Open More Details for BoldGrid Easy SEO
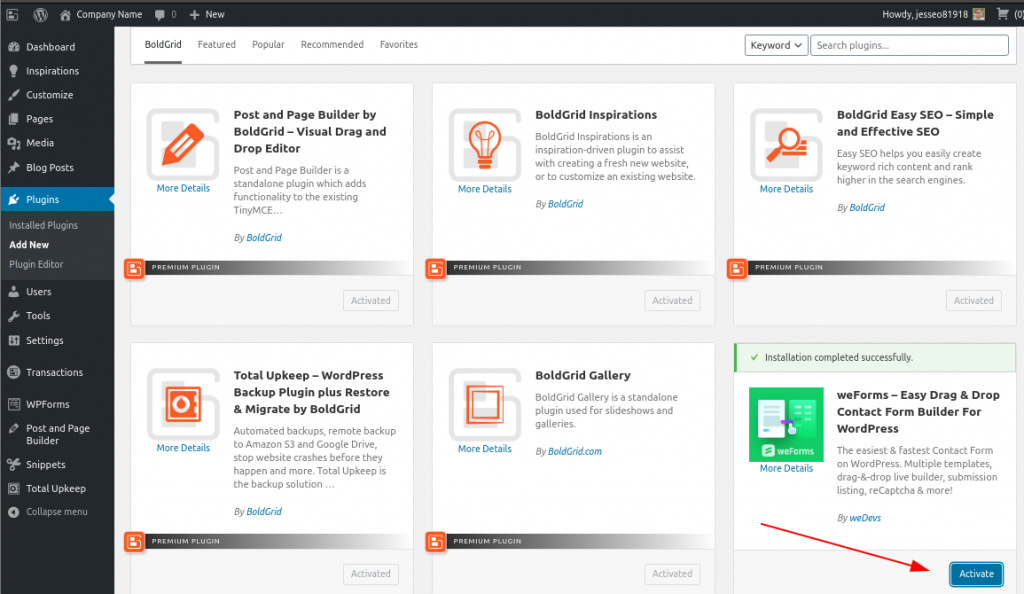Image resolution: width=1024 pixels, height=594 pixels. tap(786, 189)
